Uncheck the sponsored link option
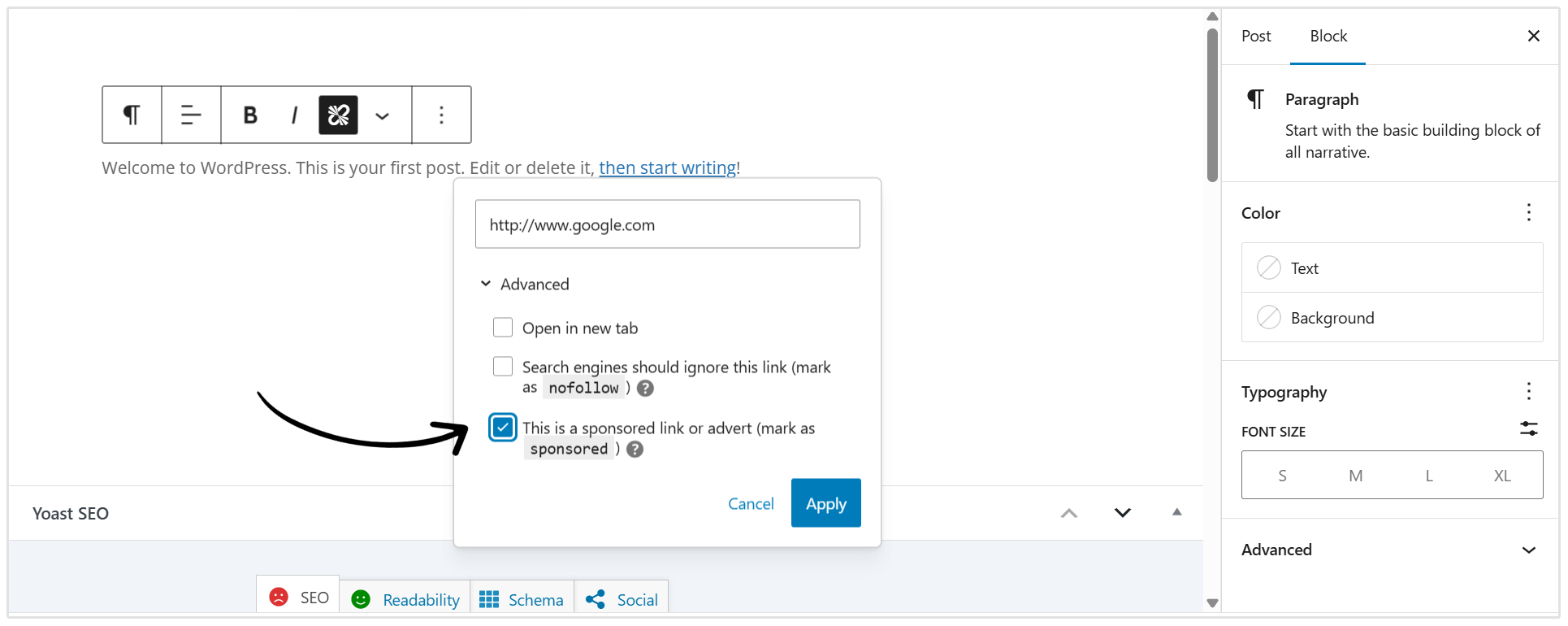The width and height of the screenshot is (1568, 626). coord(503,427)
